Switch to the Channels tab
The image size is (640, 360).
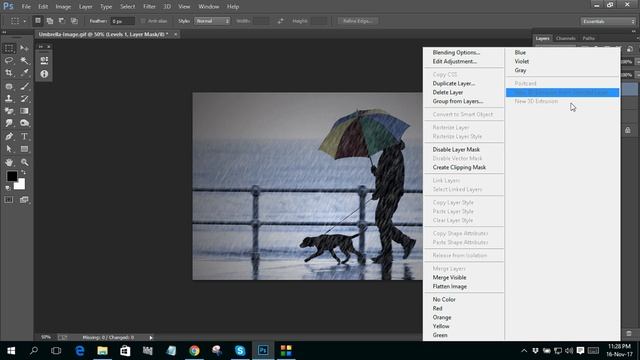tap(565, 38)
